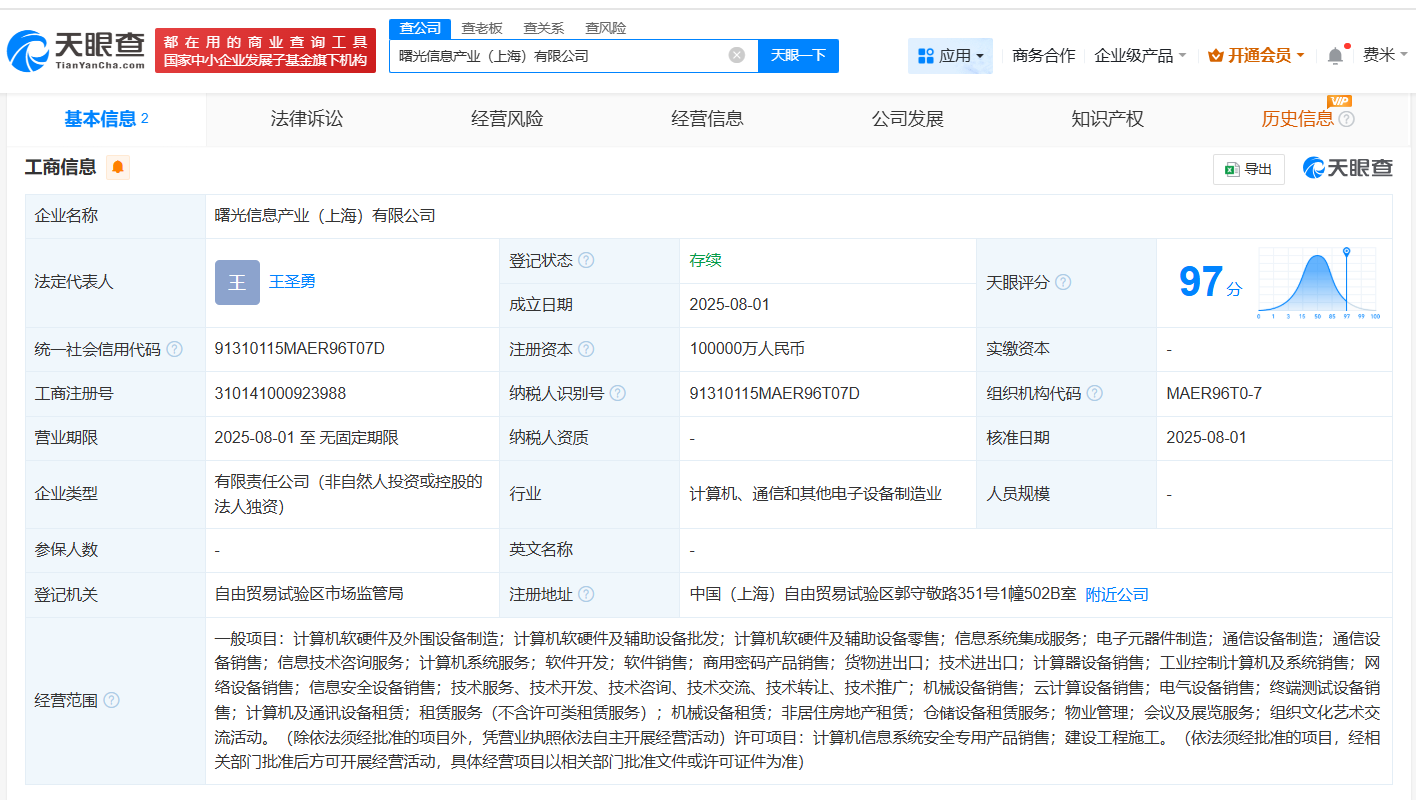The width and height of the screenshot is (1416, 800).
Task: Open the notification bell icon
Action: (1334, 56)
